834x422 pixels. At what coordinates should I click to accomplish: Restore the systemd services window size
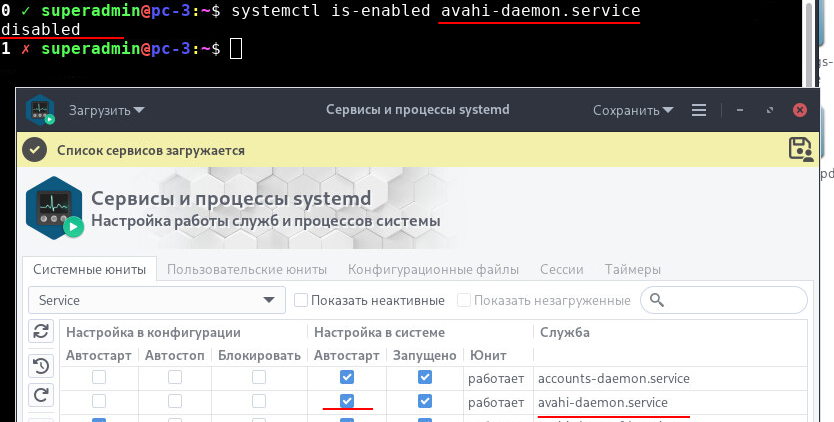point(770,110)
